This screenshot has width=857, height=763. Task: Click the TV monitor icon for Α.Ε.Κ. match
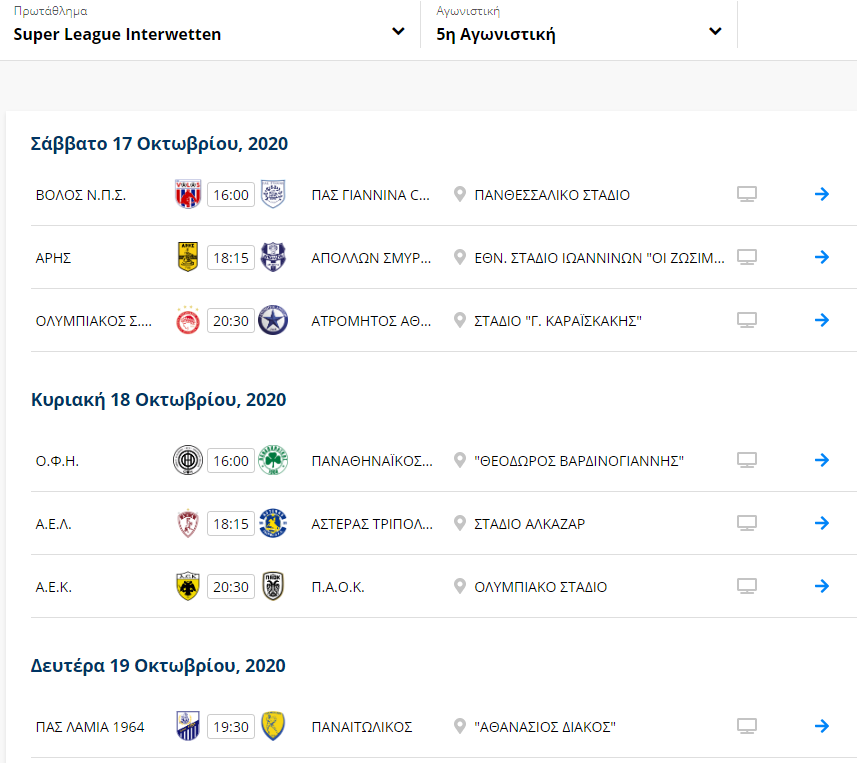[x=747, y=586]
